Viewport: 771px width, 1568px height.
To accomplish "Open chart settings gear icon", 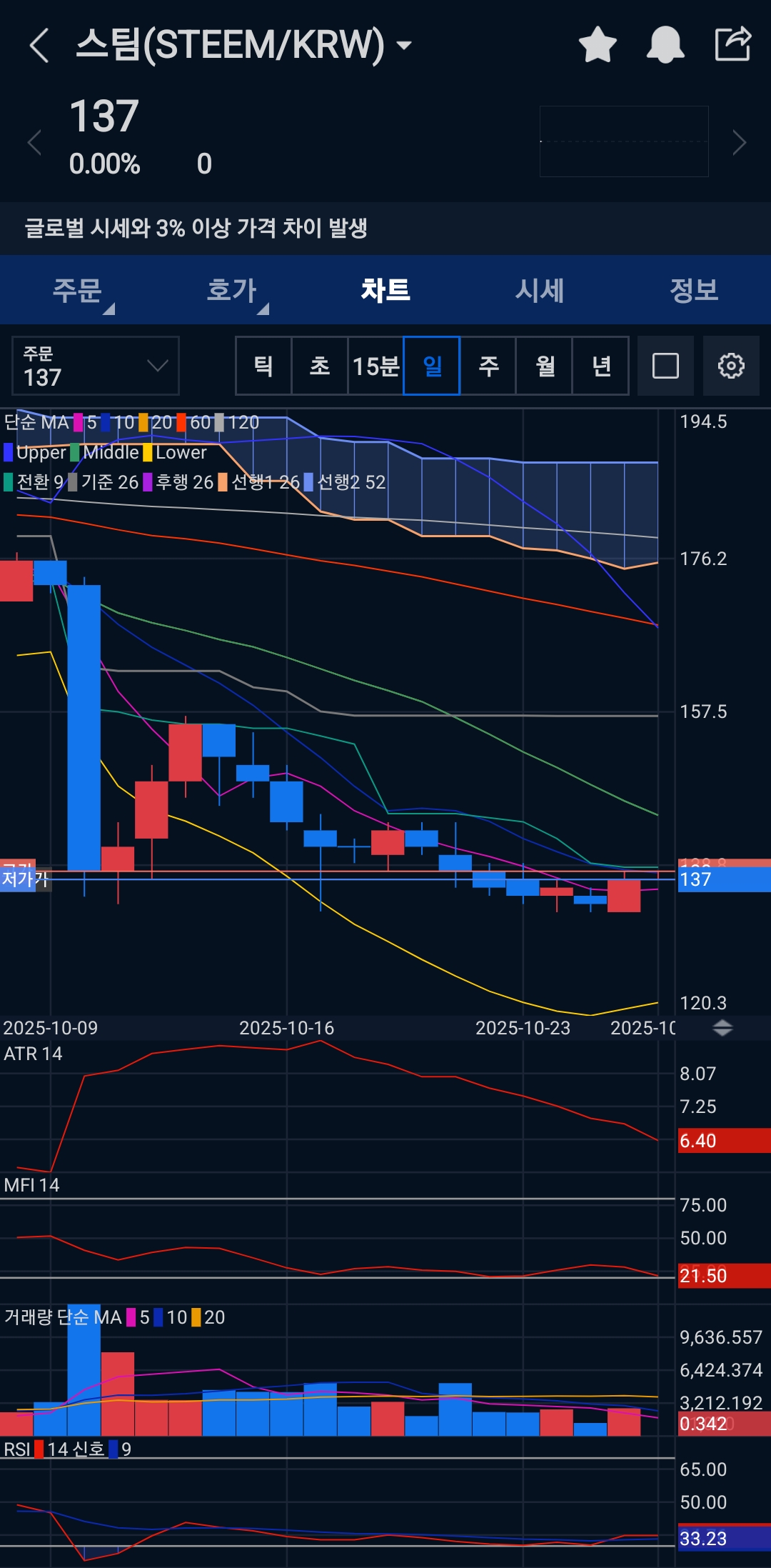I will pyautogui.click(x=731, y=366).
